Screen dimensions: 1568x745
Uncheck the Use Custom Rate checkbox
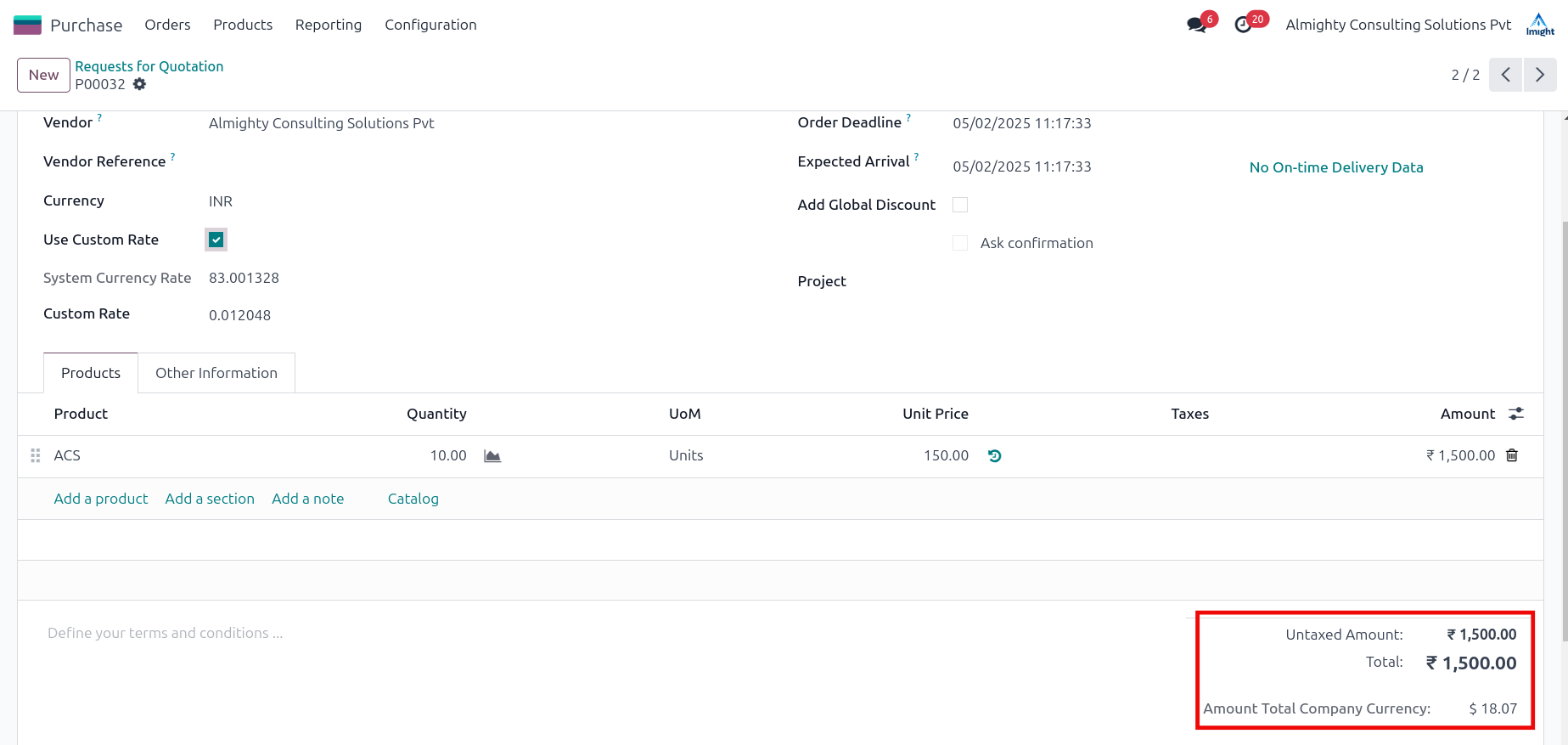(216, 240)
